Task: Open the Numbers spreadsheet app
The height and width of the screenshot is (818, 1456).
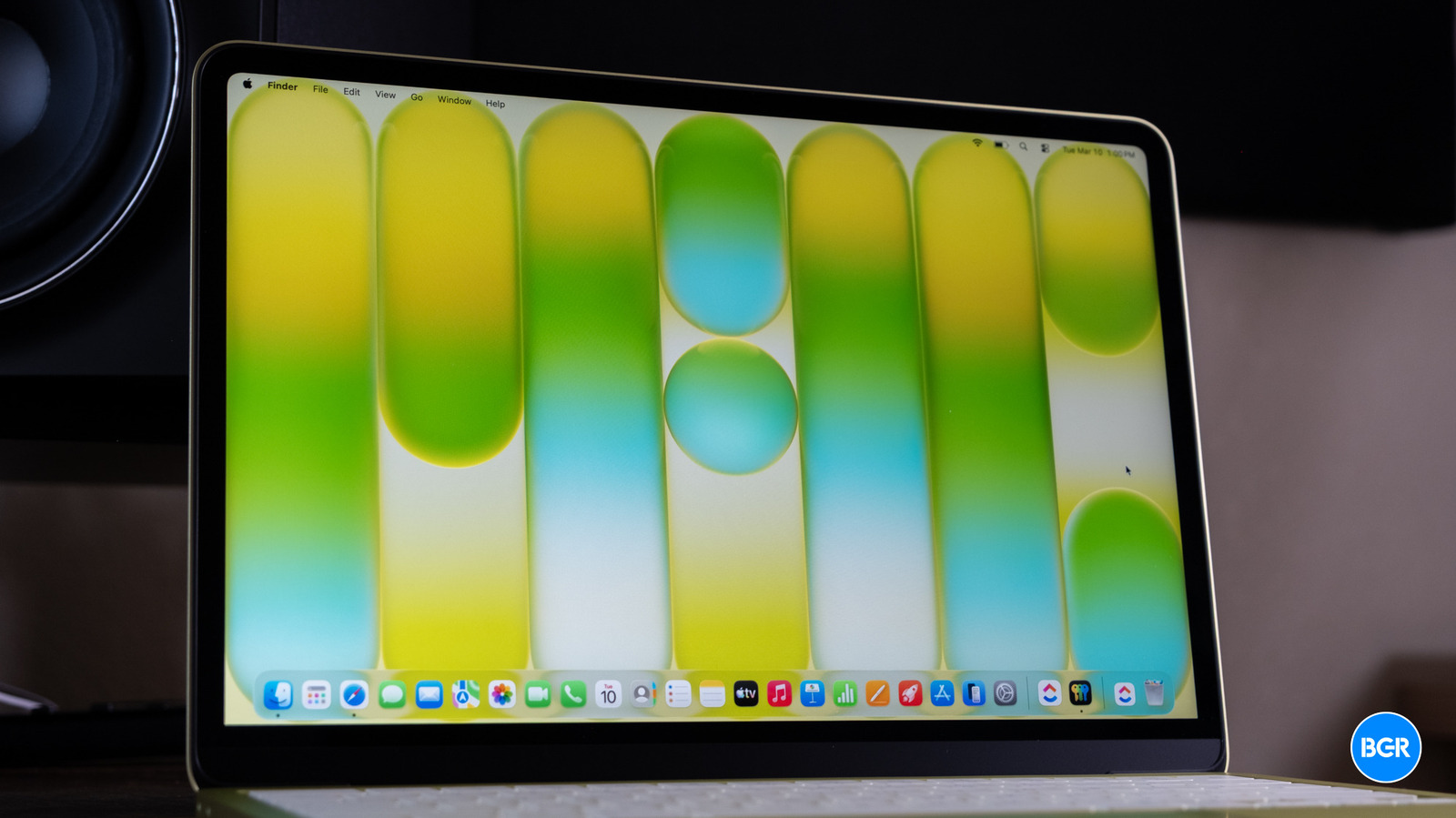Action: (845, 694)
